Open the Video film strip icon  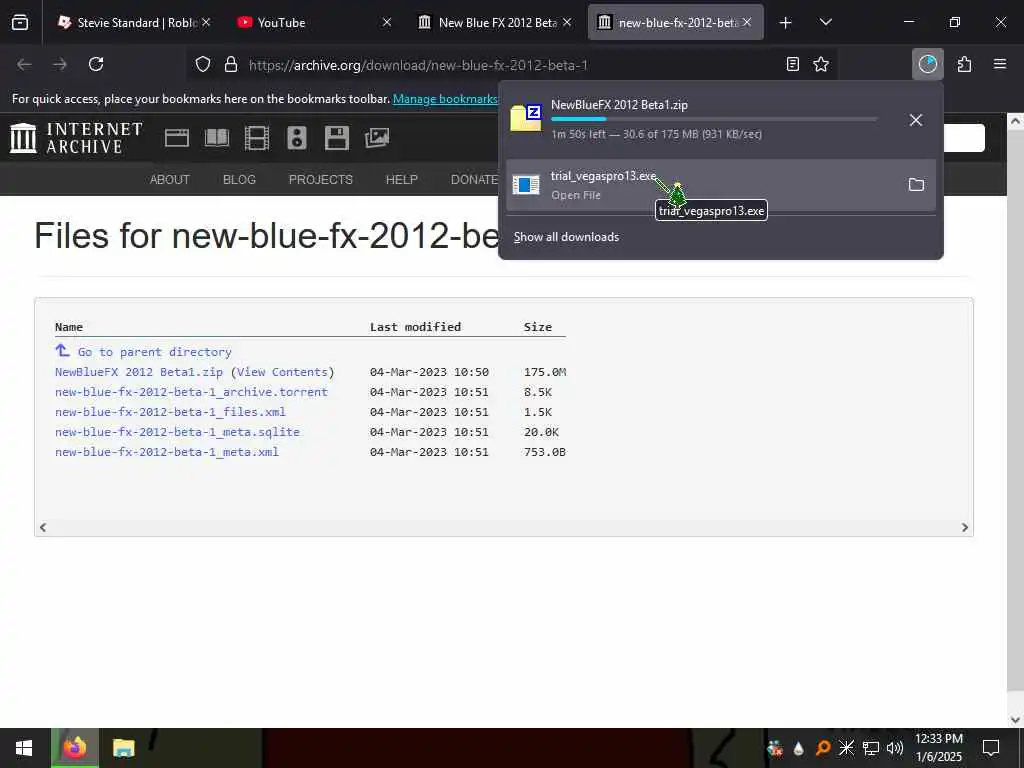257,138
